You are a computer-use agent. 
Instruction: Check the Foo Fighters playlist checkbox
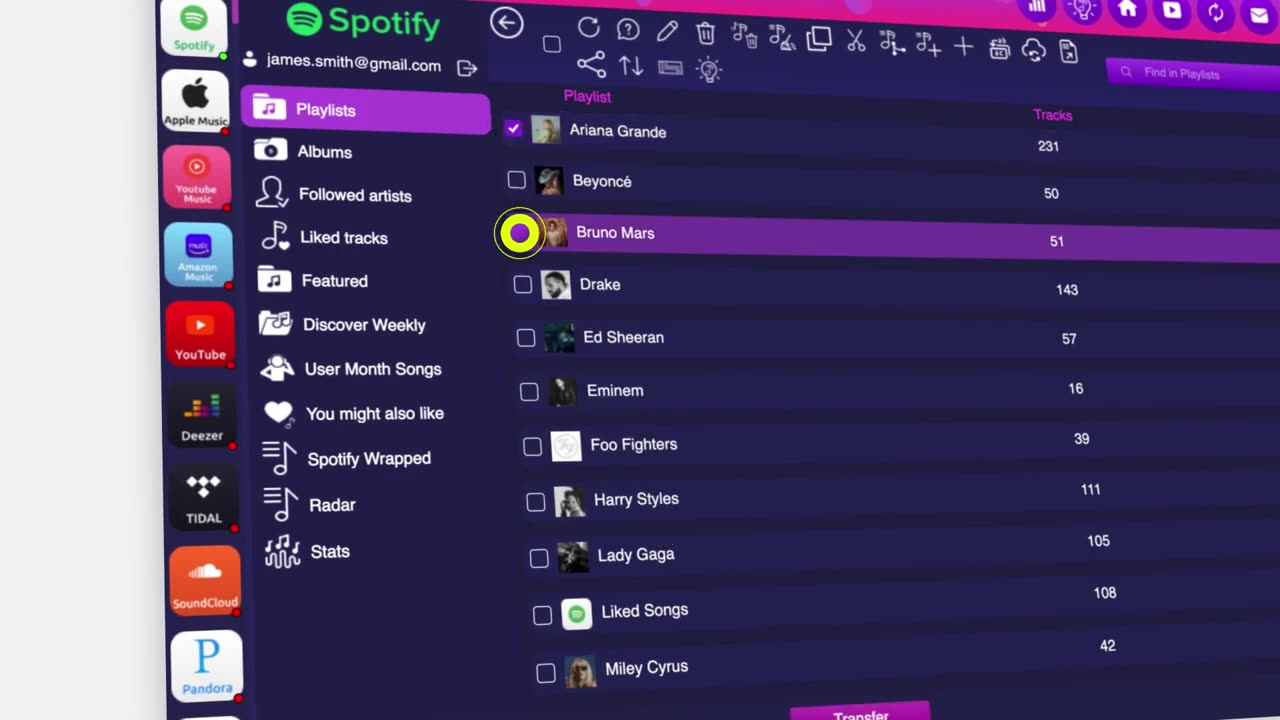click(x=532, y=446)
